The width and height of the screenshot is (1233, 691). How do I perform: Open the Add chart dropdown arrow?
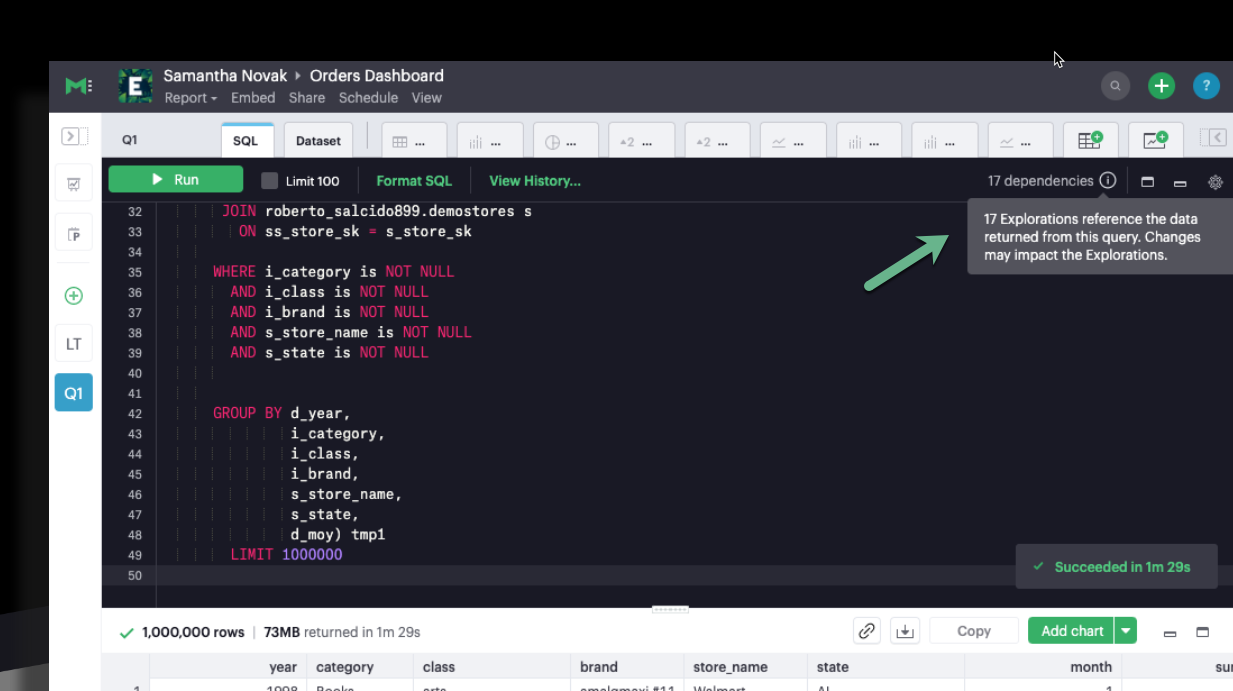point(1127,631)
